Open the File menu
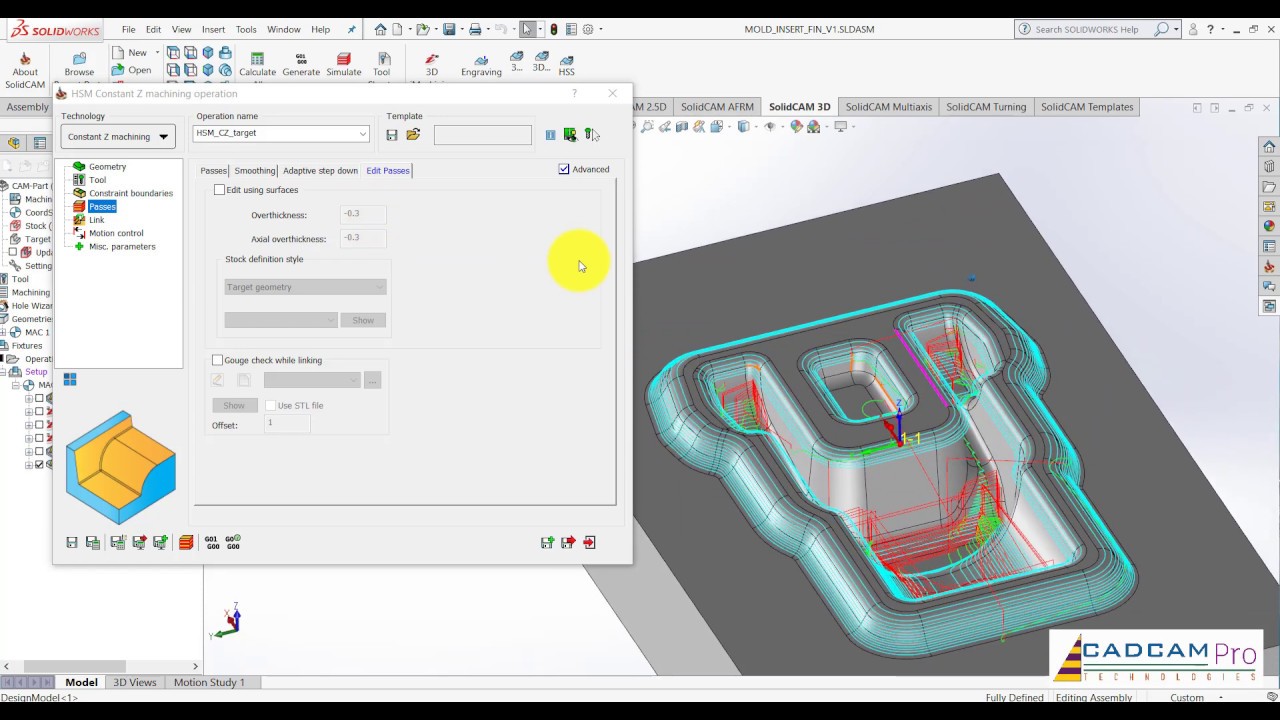 128,29
